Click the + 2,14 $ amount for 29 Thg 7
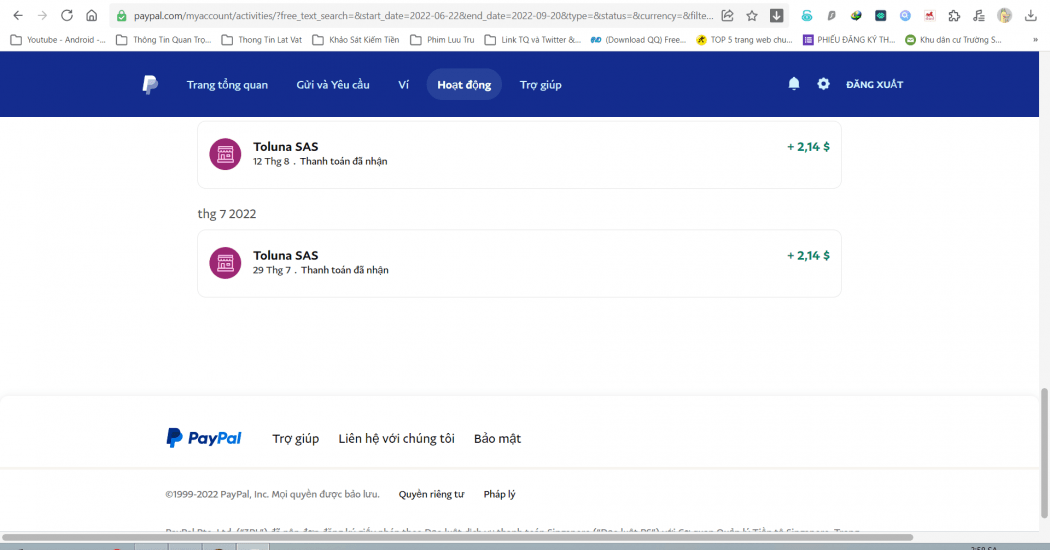The width and height of the screenshot is (1050, 550). tap(808, 255)
